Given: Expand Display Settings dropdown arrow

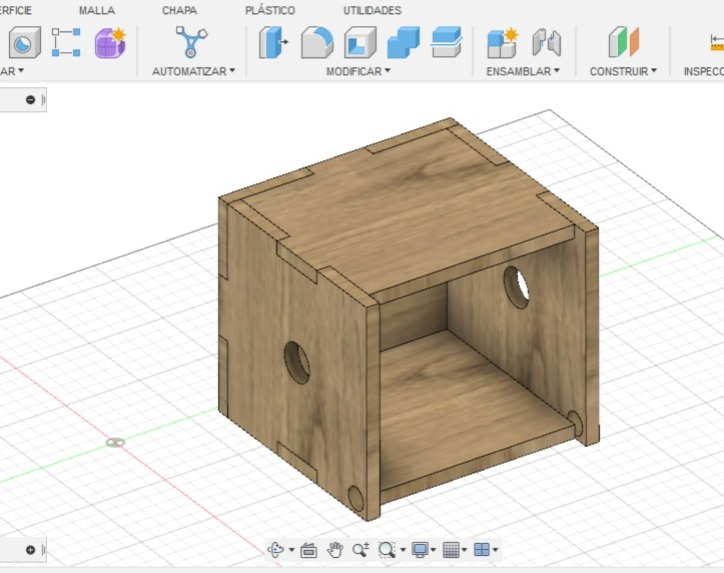Looking at the screenshot, I should (x=433, y=549).
